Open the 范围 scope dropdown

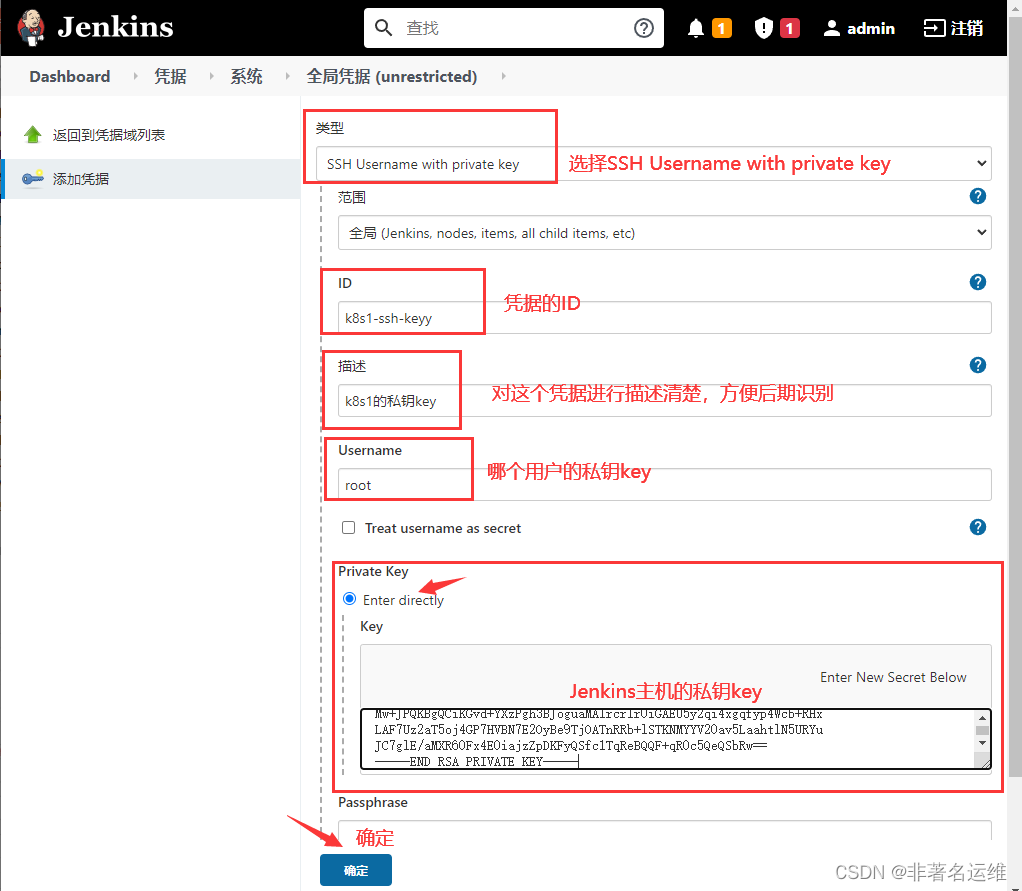(664, 233)
